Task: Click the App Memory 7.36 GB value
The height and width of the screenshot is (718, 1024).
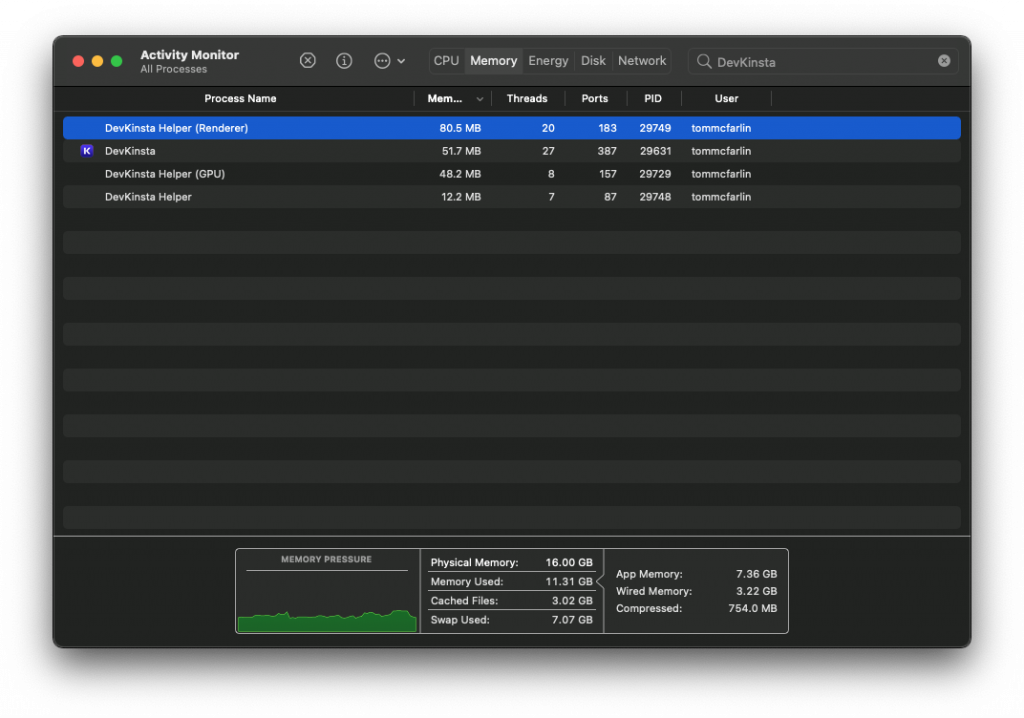Action: click(x=756, y=574)
